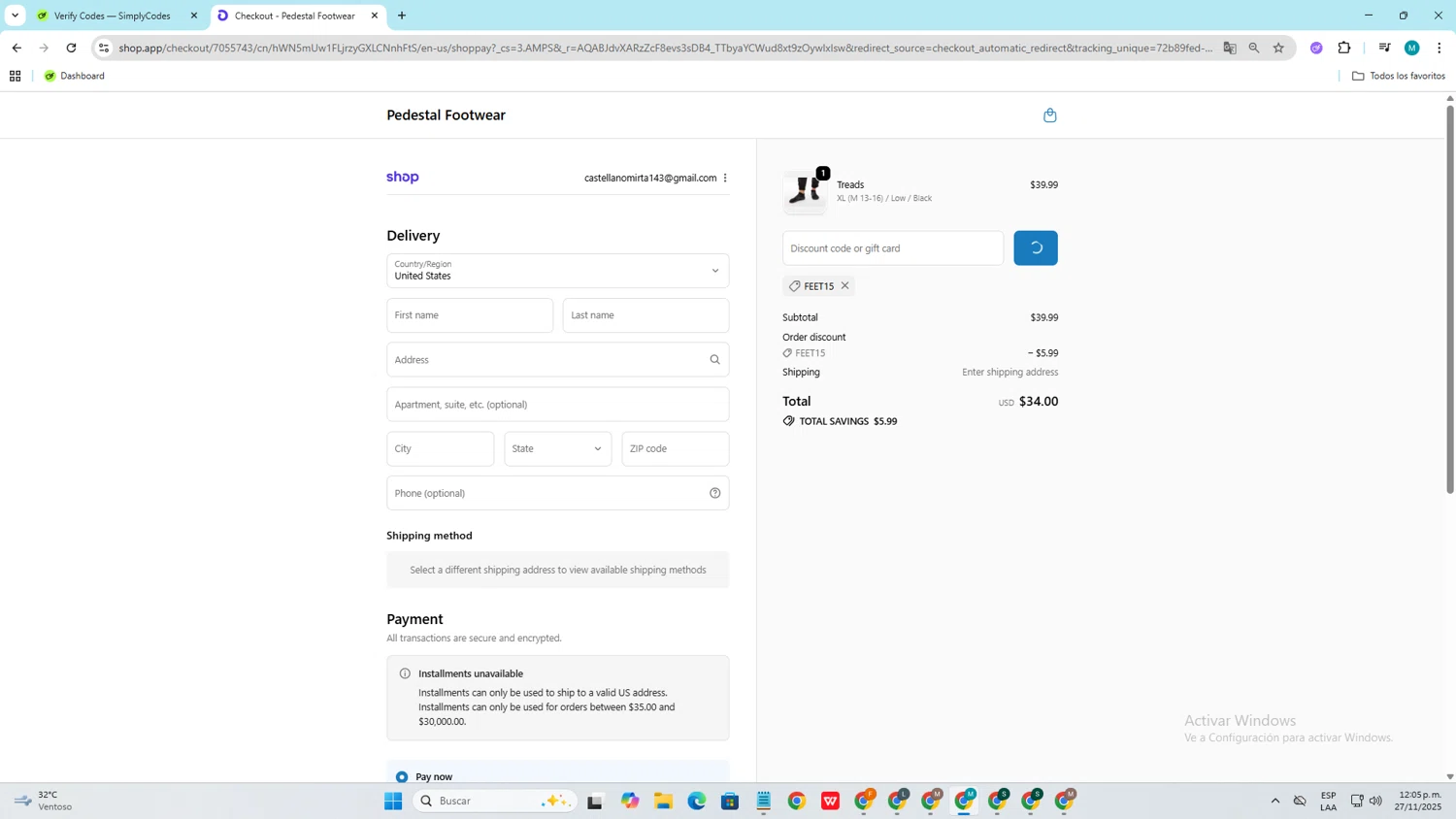Click the zoom magnifier icon in address bar
This screenshot has height=819, width=1456.
point(1254,48)
